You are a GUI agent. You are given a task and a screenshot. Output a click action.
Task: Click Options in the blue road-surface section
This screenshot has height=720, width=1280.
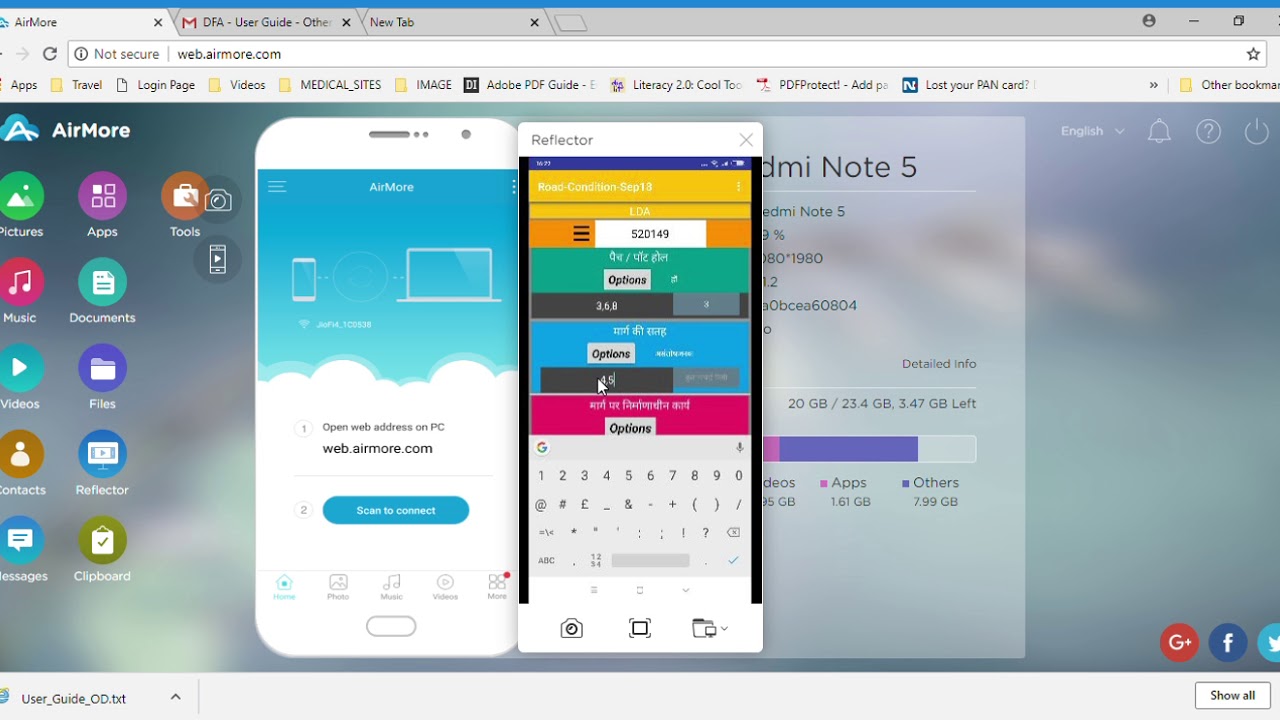coord(610,354)
